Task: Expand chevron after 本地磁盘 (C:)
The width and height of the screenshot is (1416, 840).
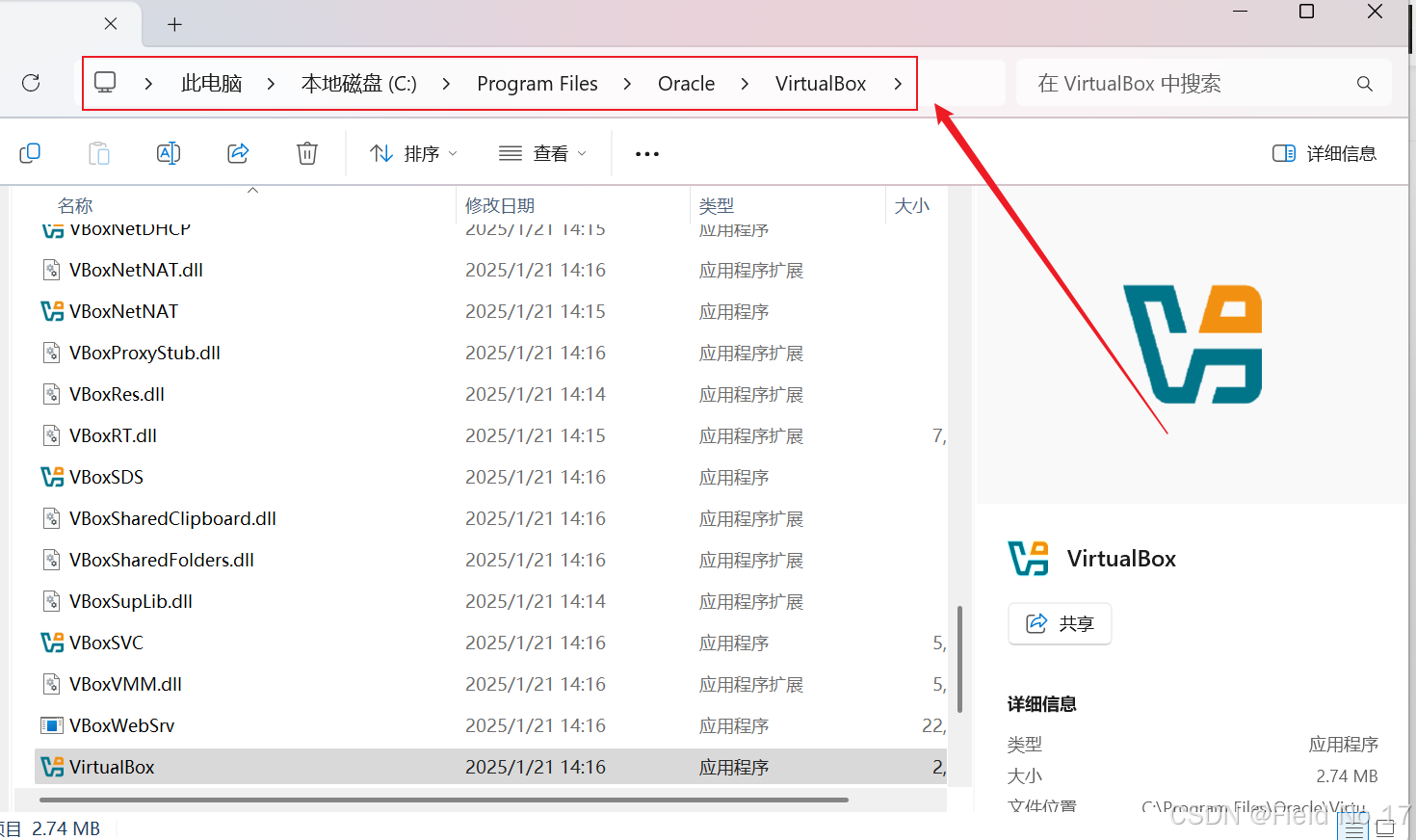Action: 446,84
